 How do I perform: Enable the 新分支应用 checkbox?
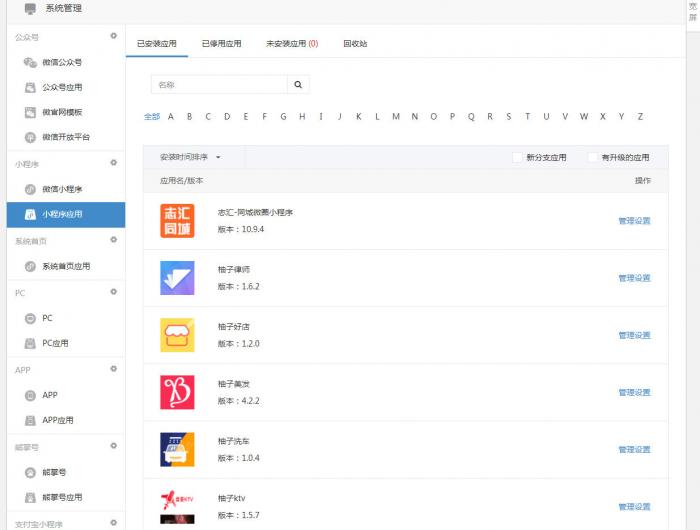click(x=517, y=157)
